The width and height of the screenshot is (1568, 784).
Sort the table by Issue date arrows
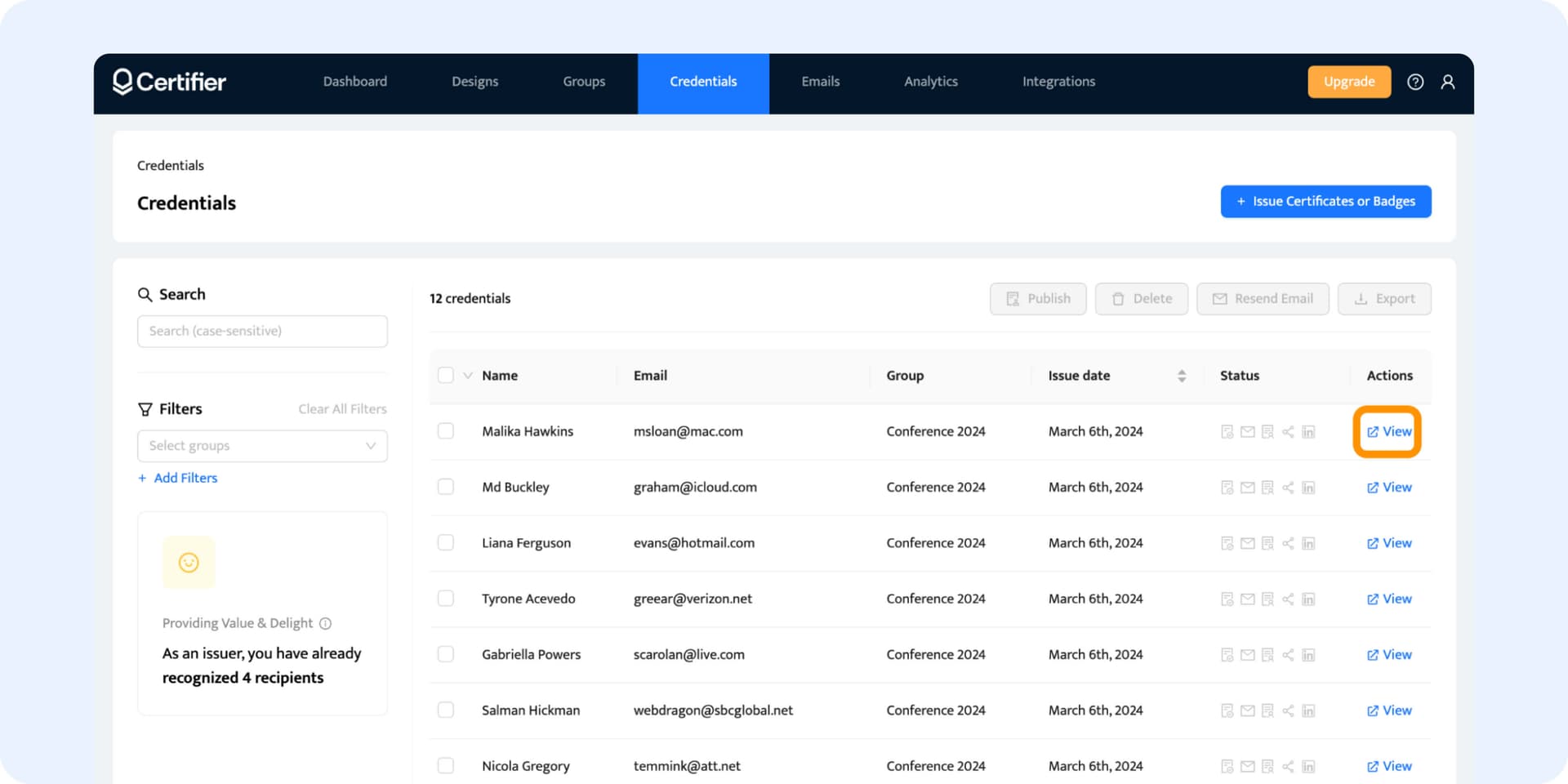pyautogui.click(x=1181, y=376)
